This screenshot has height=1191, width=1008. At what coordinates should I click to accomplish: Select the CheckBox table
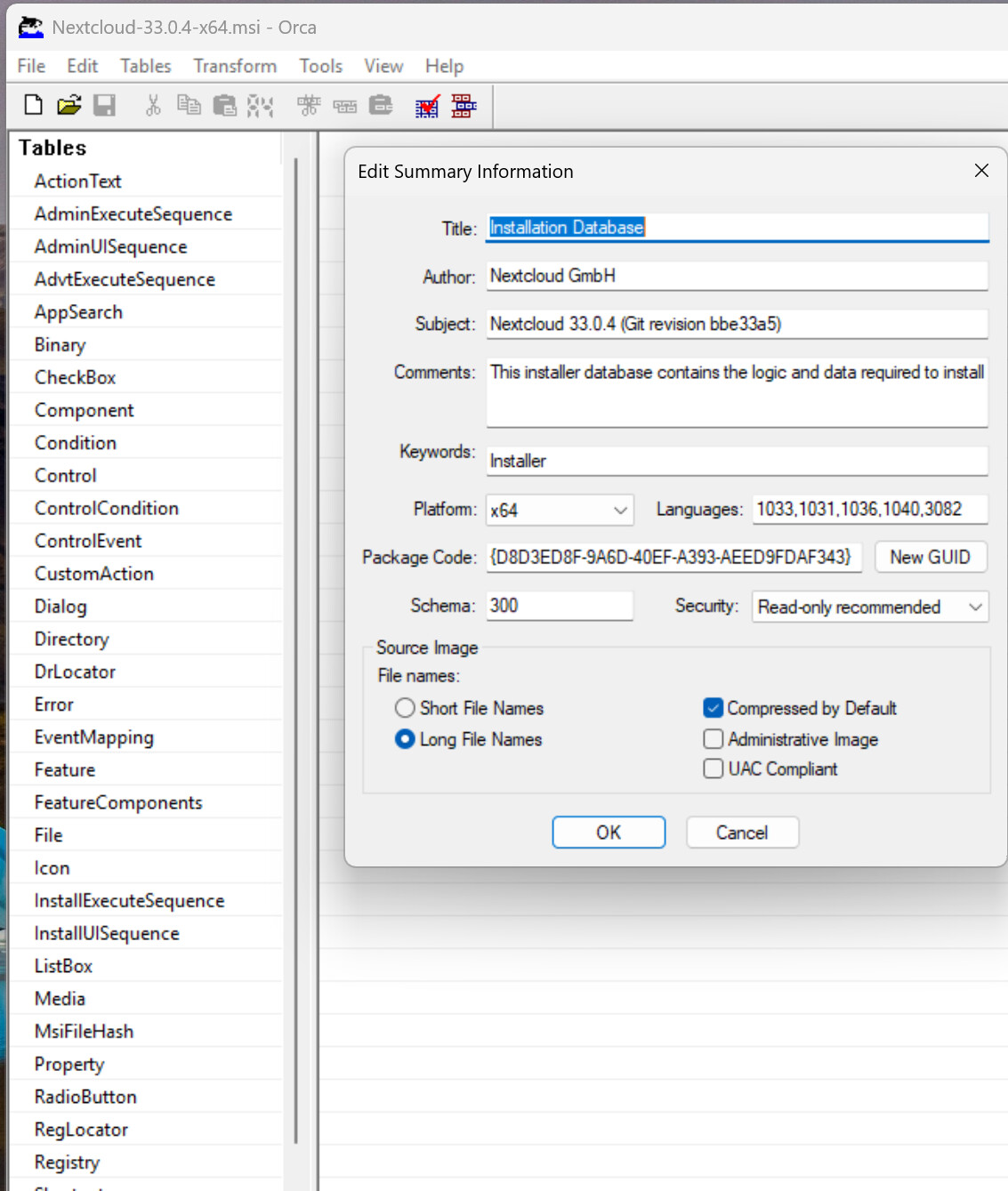75,377
